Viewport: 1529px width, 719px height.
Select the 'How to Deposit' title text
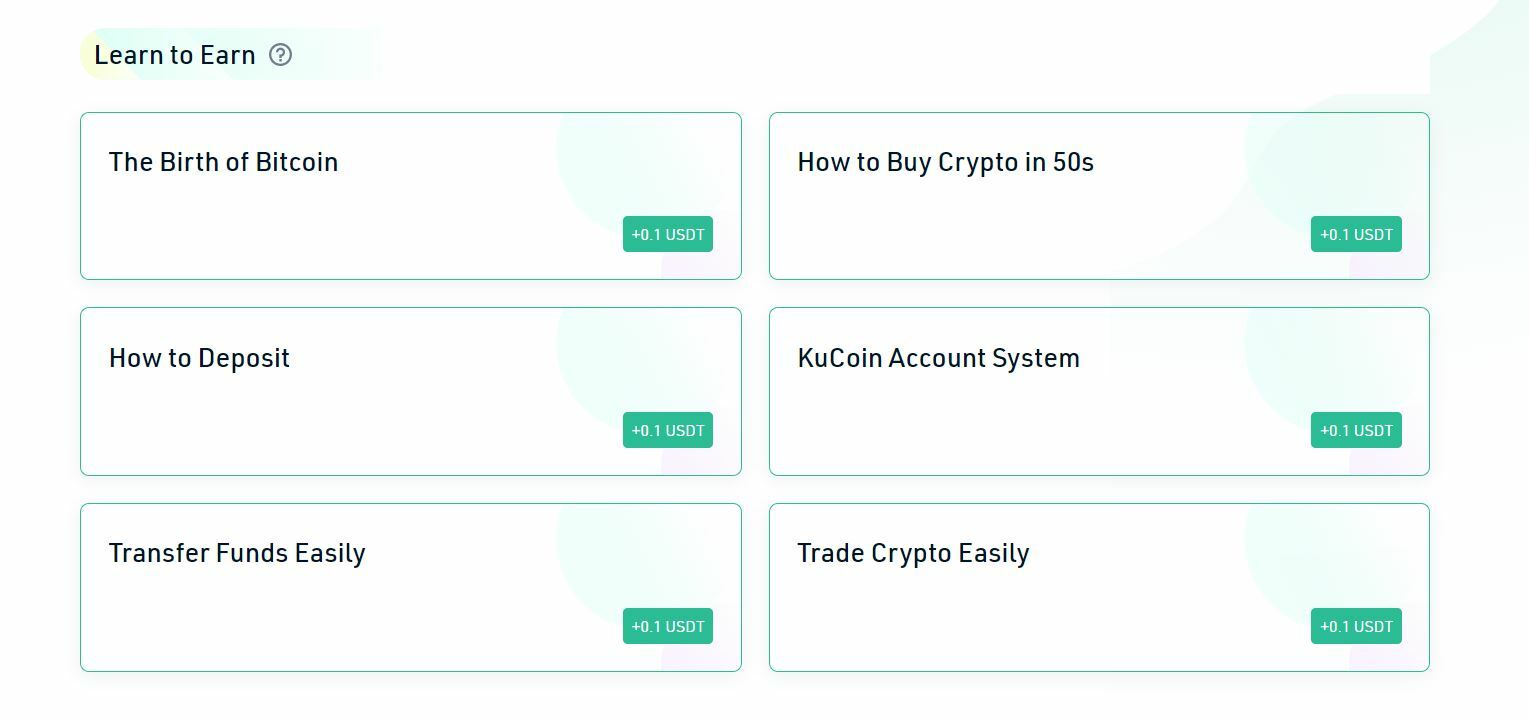[199, 359]
